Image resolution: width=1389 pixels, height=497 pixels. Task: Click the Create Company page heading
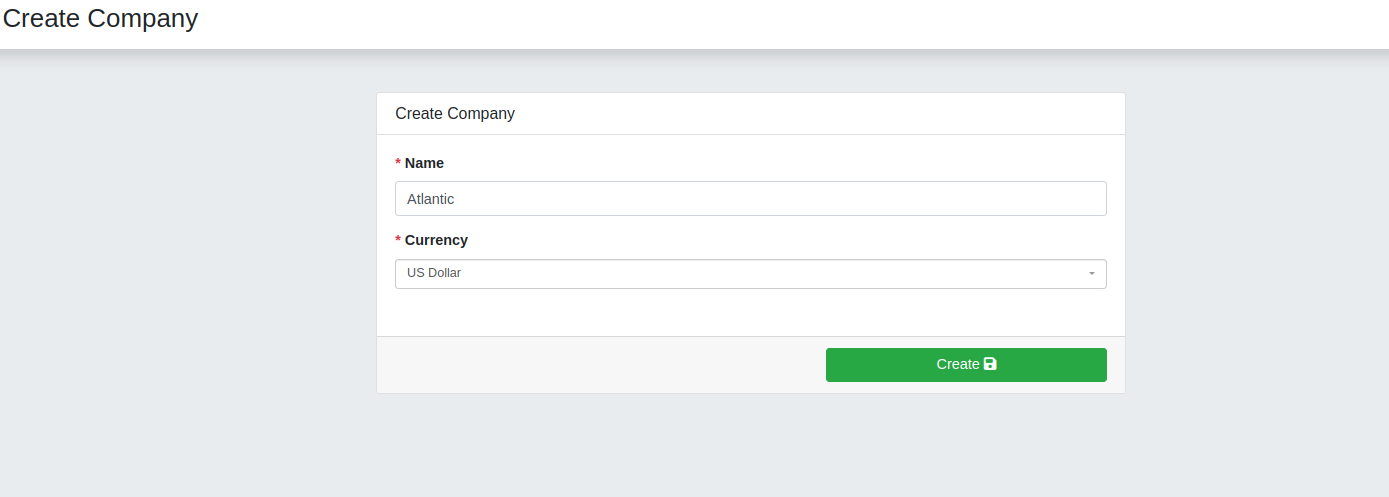pos(100,18)
